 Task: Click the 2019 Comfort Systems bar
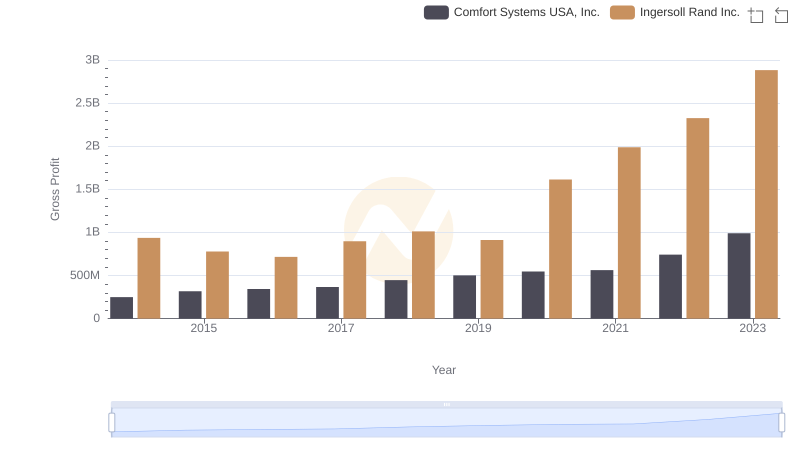click(465, 297)
